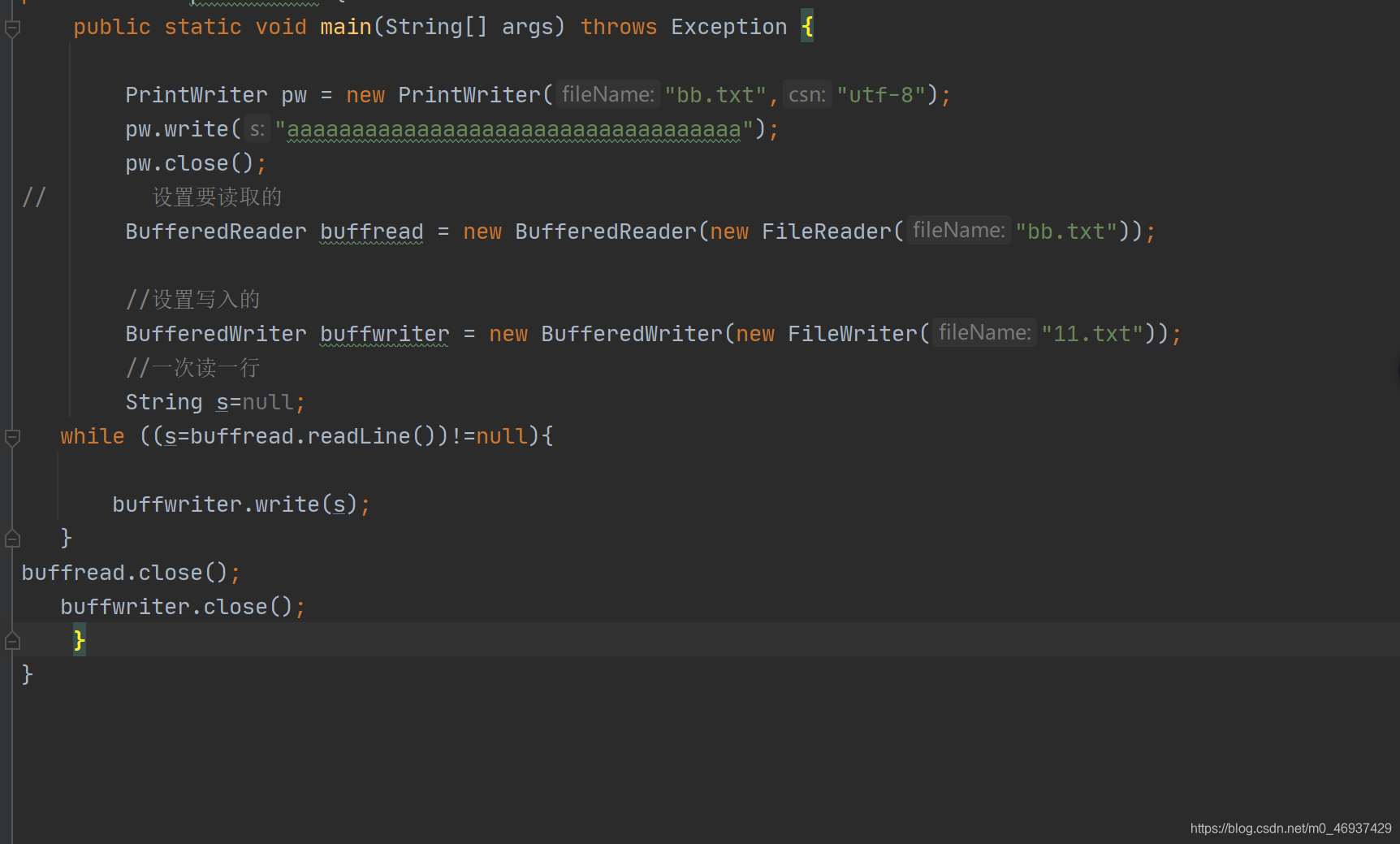
Task: Click 'buffwriter.close();' statement
Action: (183, 607)
